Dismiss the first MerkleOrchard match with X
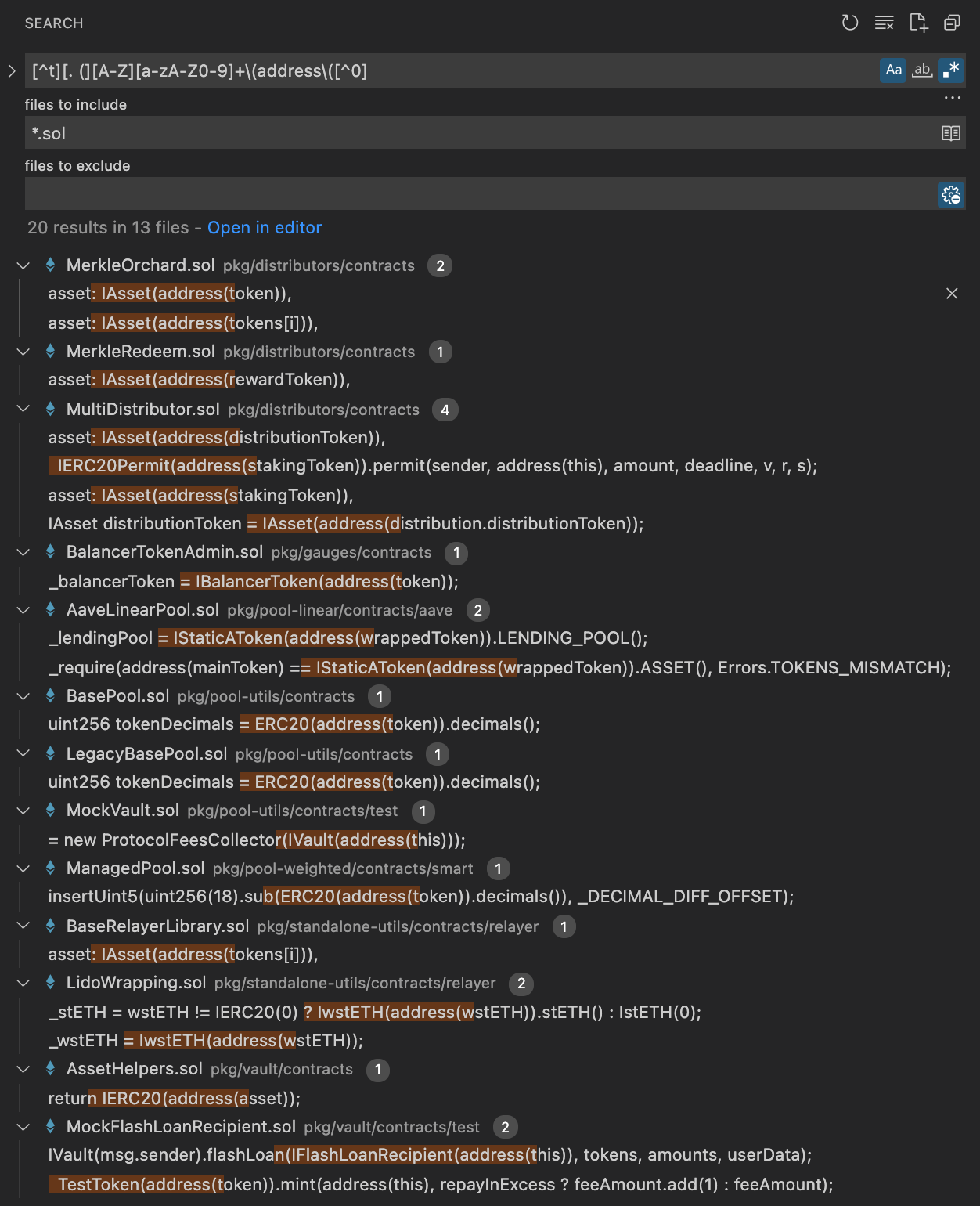980x1206 pixels. 952,294
